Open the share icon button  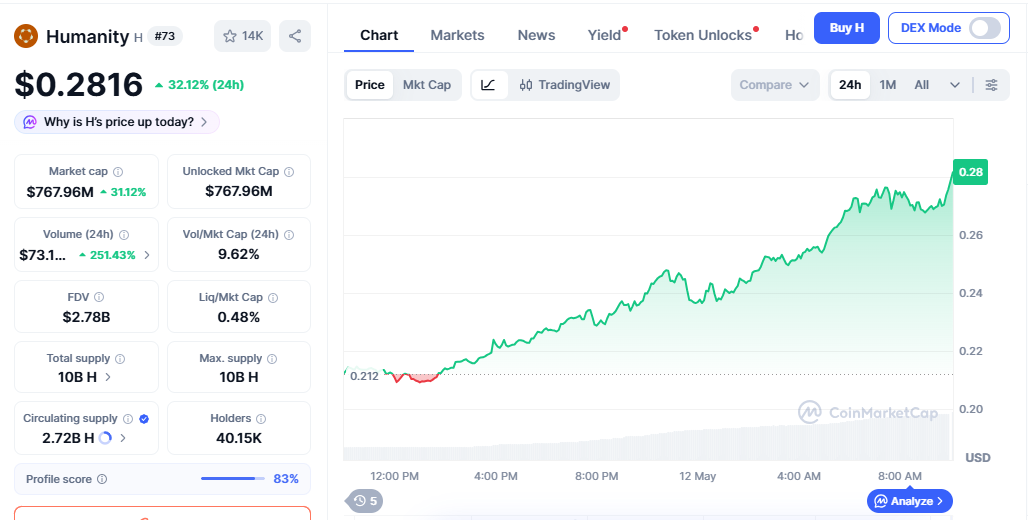(x=295, y=36)
